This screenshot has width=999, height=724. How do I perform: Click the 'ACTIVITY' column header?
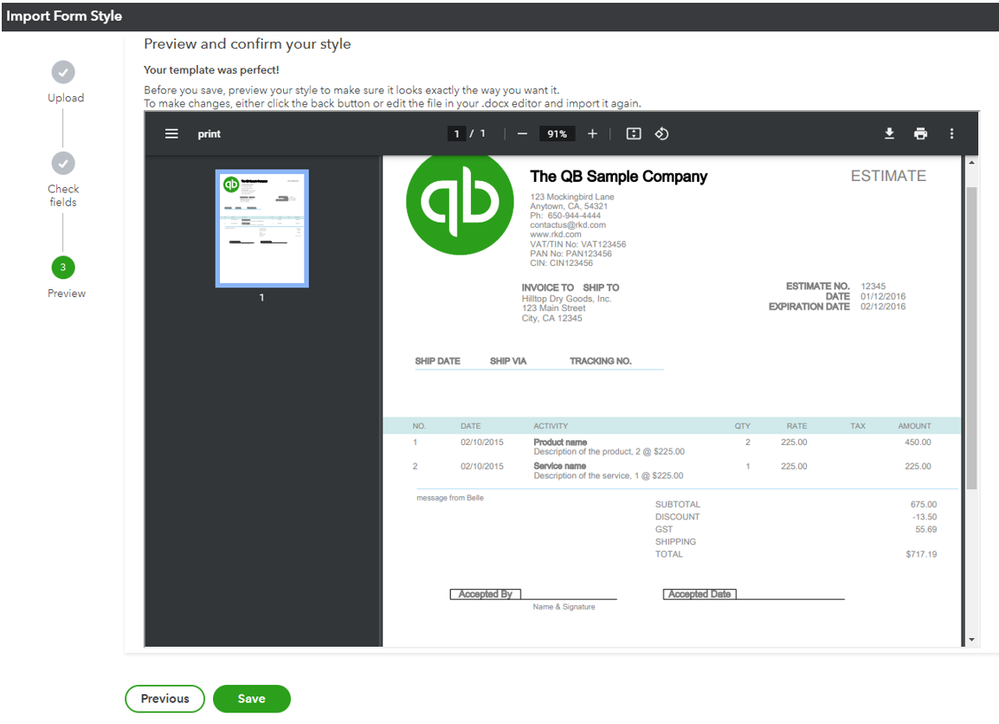(550, 426)
